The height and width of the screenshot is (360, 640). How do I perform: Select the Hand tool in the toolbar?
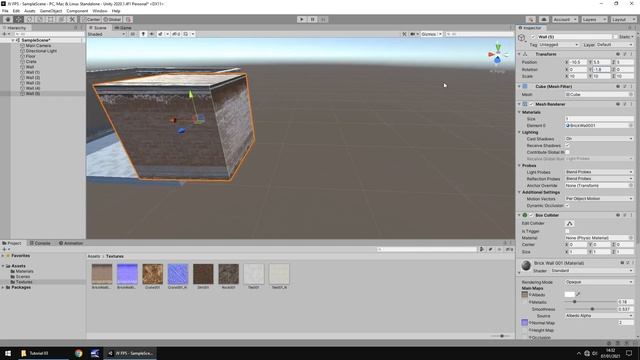click(8, 20)
